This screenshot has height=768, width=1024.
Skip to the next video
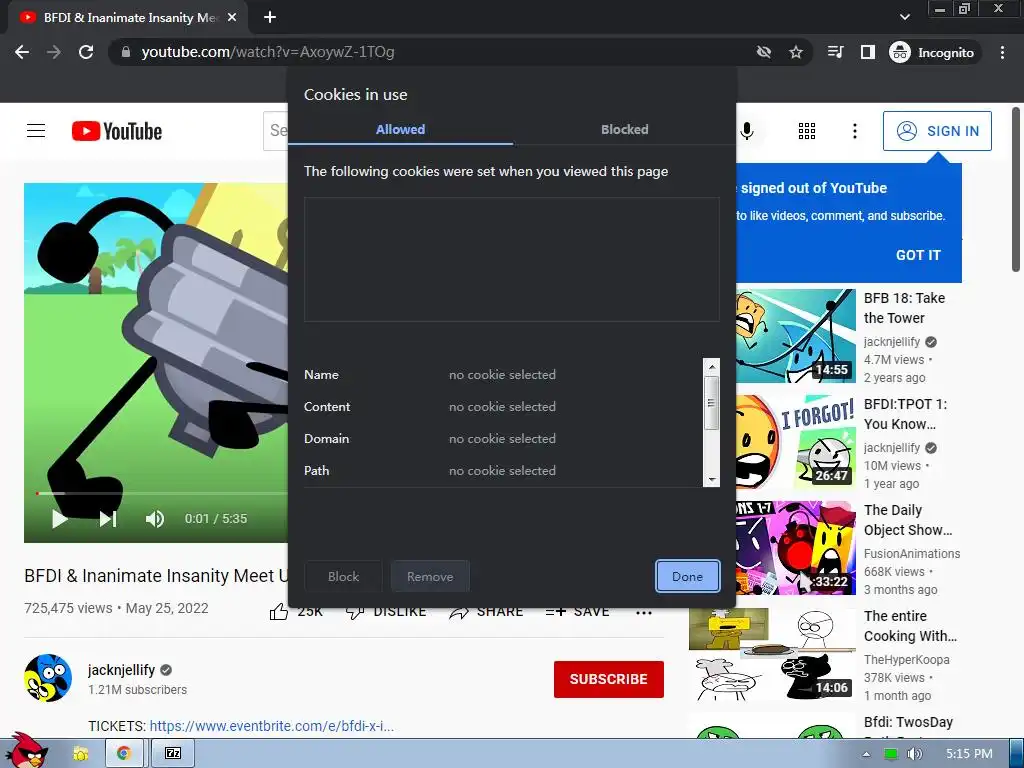pos(108,519)
